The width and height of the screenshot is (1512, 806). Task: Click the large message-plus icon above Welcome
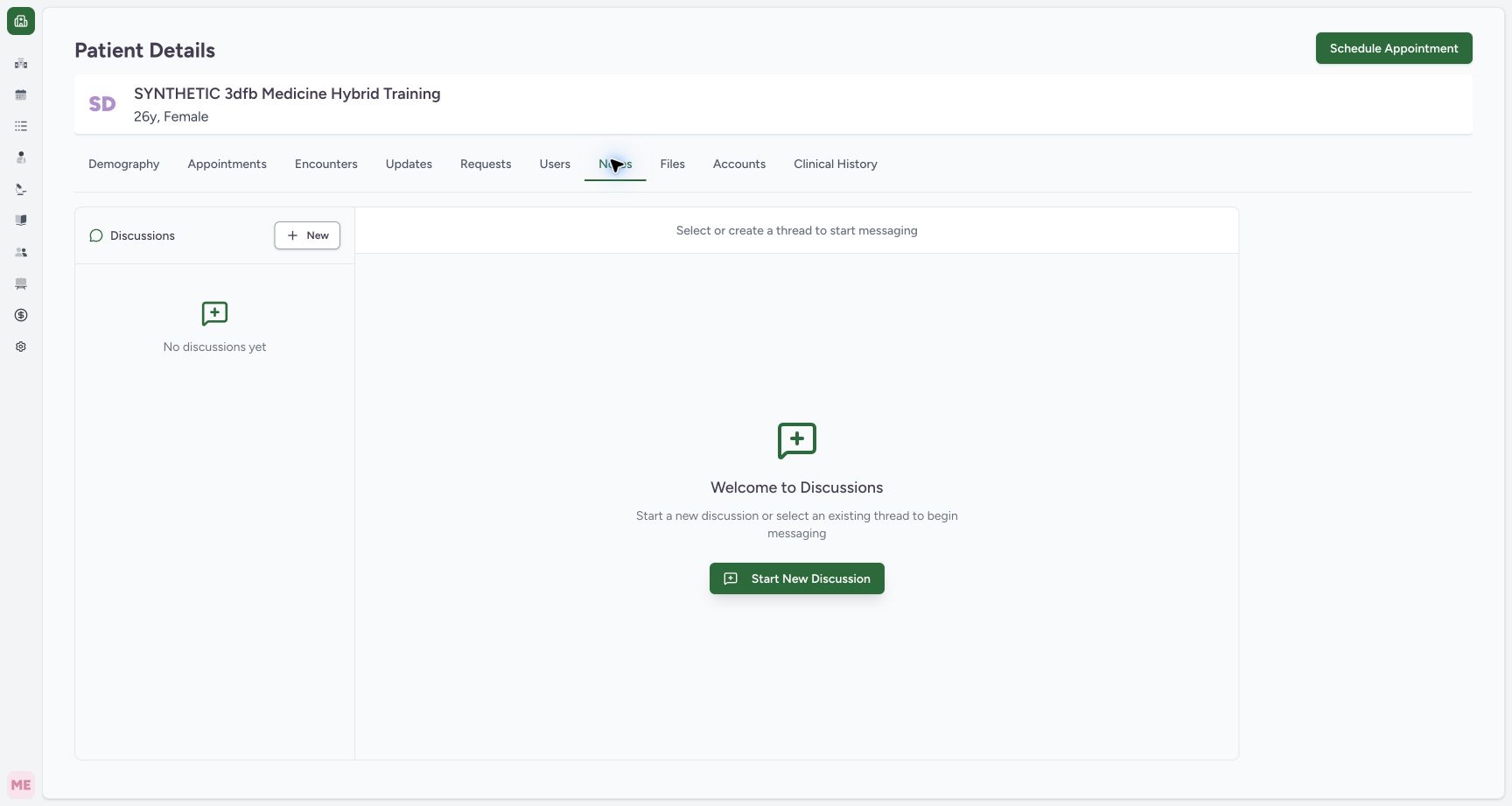pyautogui.click(x=797, y=441)
